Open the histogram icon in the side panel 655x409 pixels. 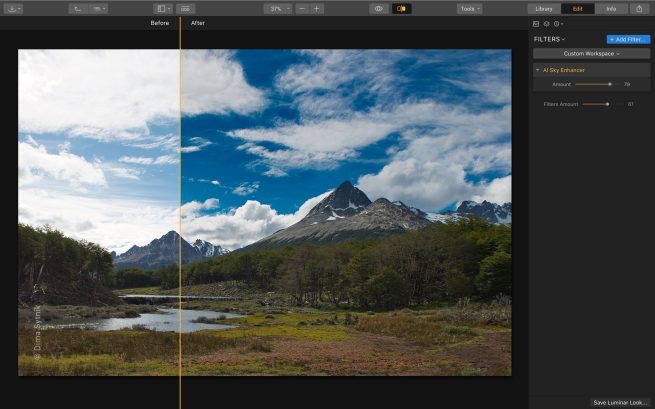pos(536,23)
